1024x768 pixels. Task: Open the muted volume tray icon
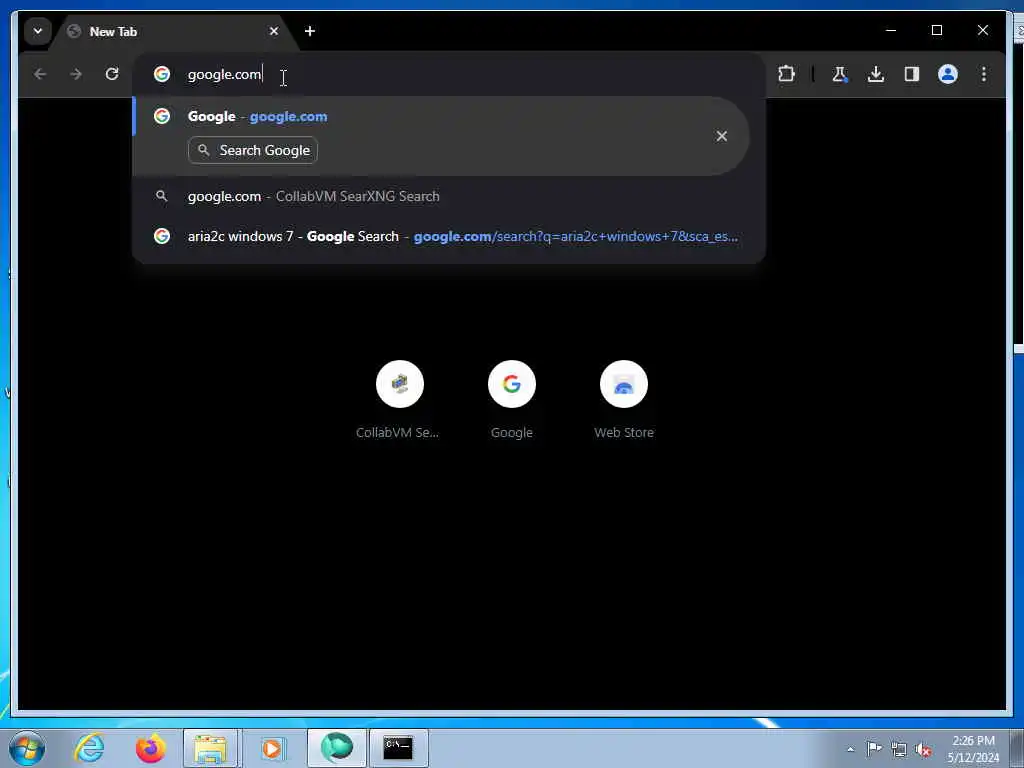click(923, 750)
